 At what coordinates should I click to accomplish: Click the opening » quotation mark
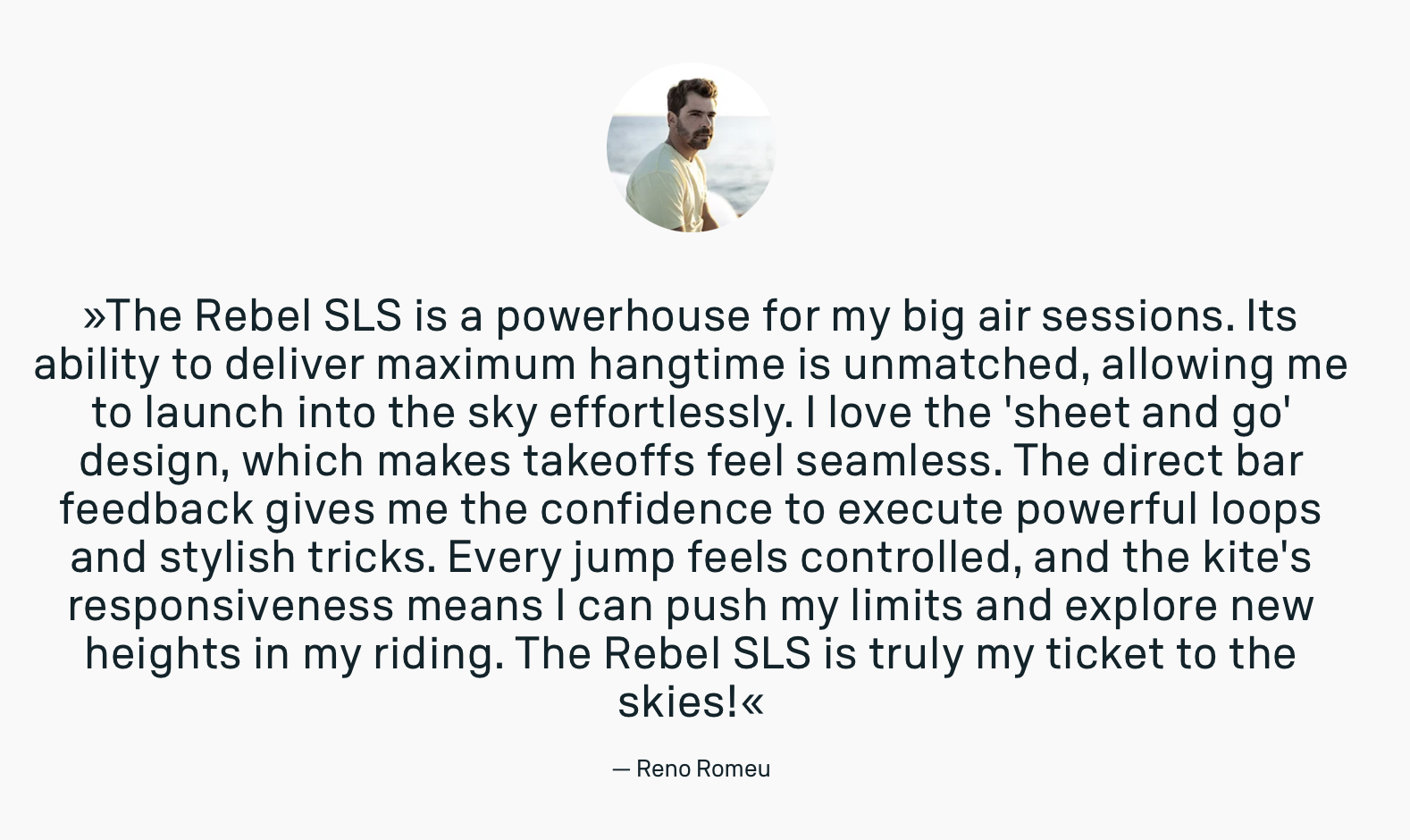pos(94,316)
